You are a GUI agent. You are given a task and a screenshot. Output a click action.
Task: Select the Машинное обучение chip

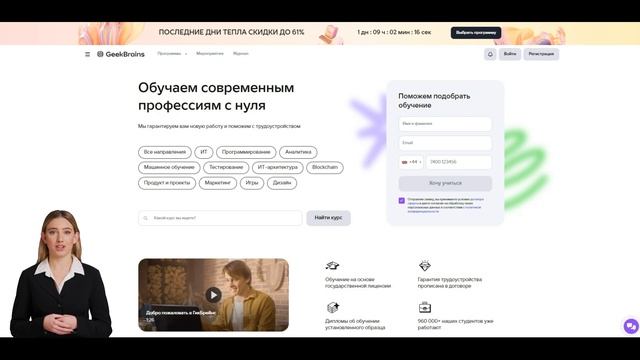pos(169,167)
